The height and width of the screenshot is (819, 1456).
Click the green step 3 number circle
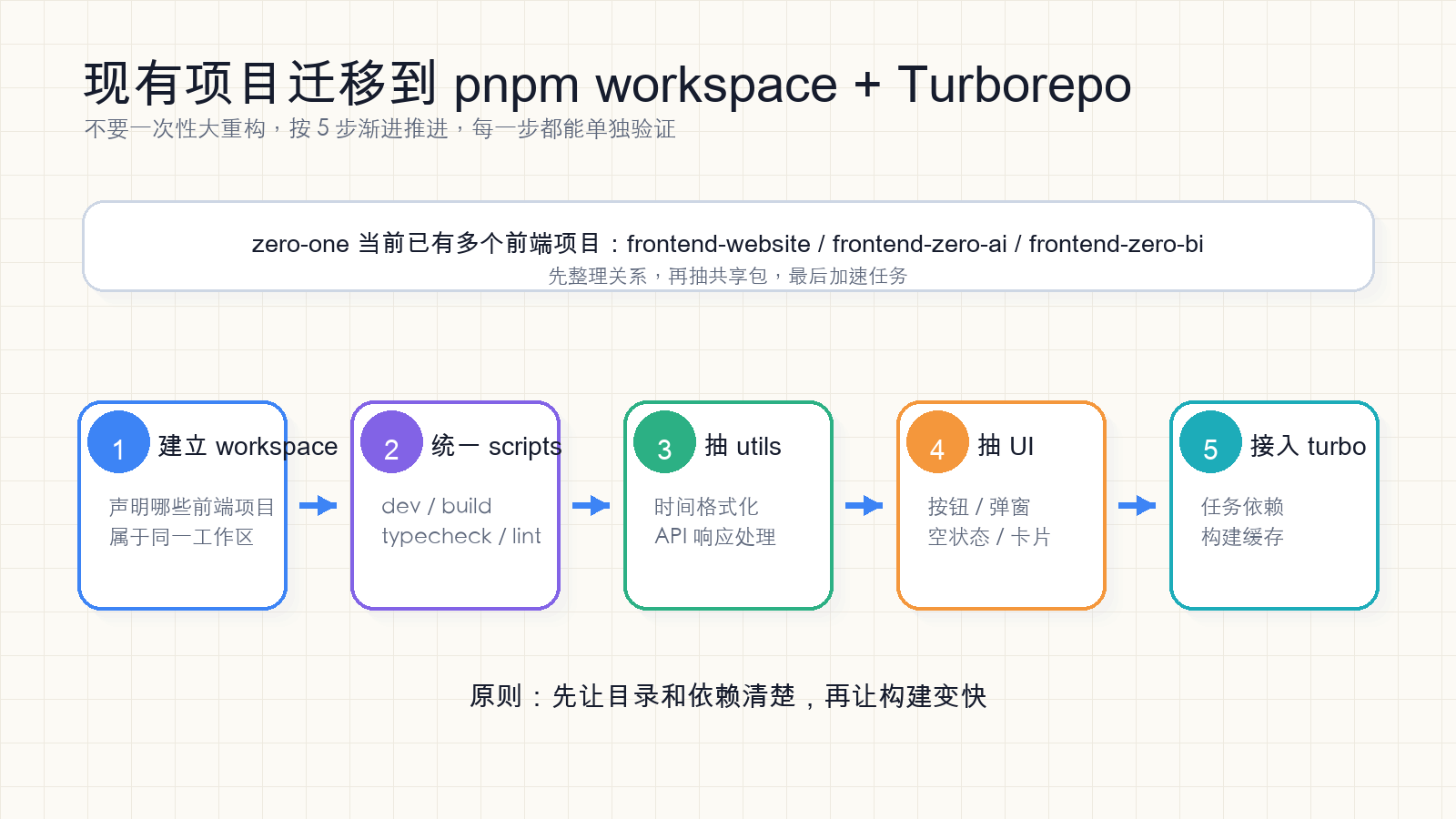pyautogui.click(x=664, y=442)
